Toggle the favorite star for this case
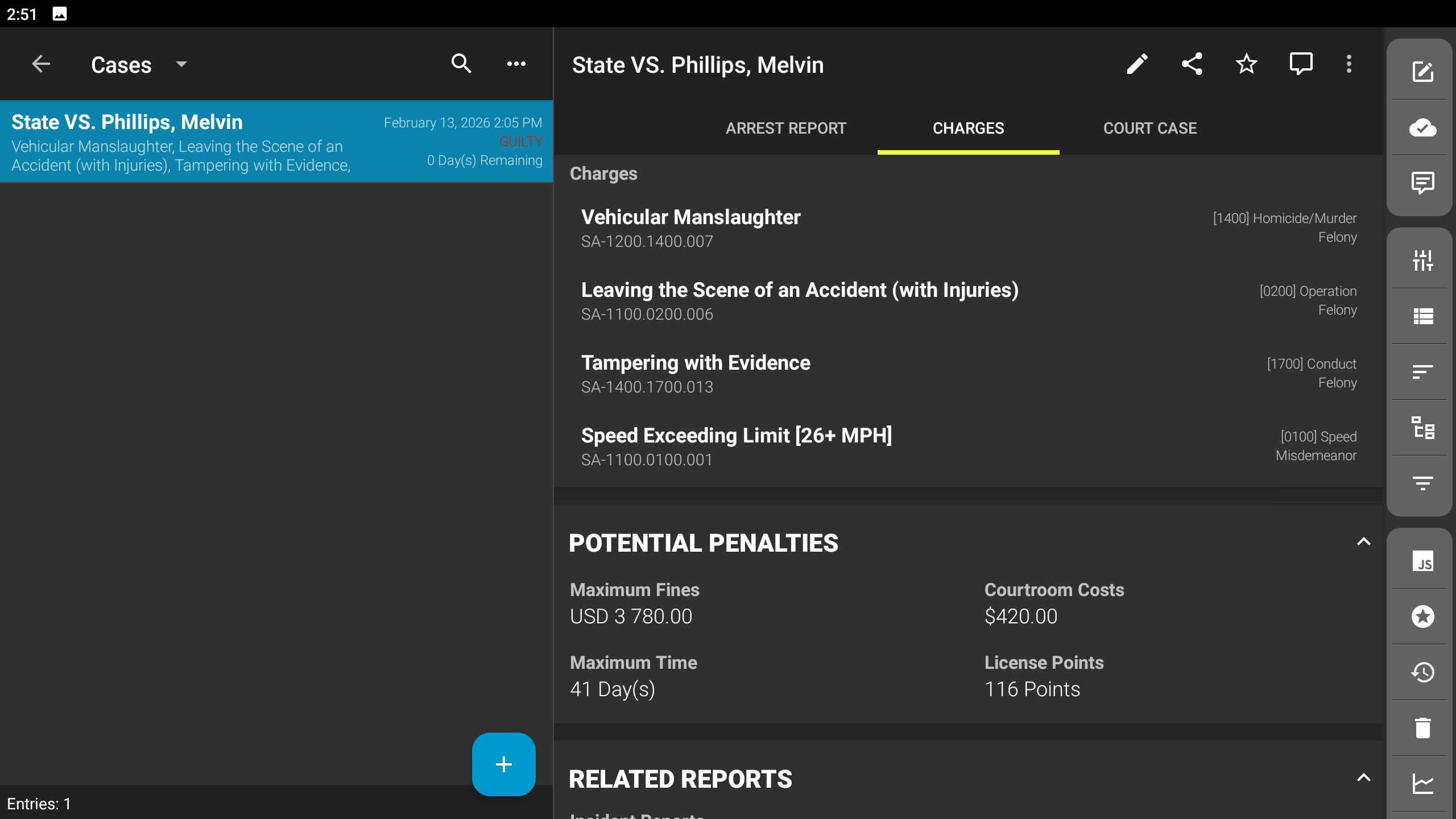Image resolution: width=1456 pixels, height=819 pixels. [1246, 64]
